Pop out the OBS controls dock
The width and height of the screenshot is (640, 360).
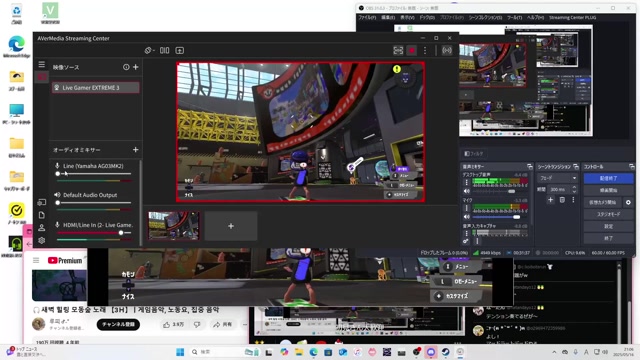tap(631, 167)
